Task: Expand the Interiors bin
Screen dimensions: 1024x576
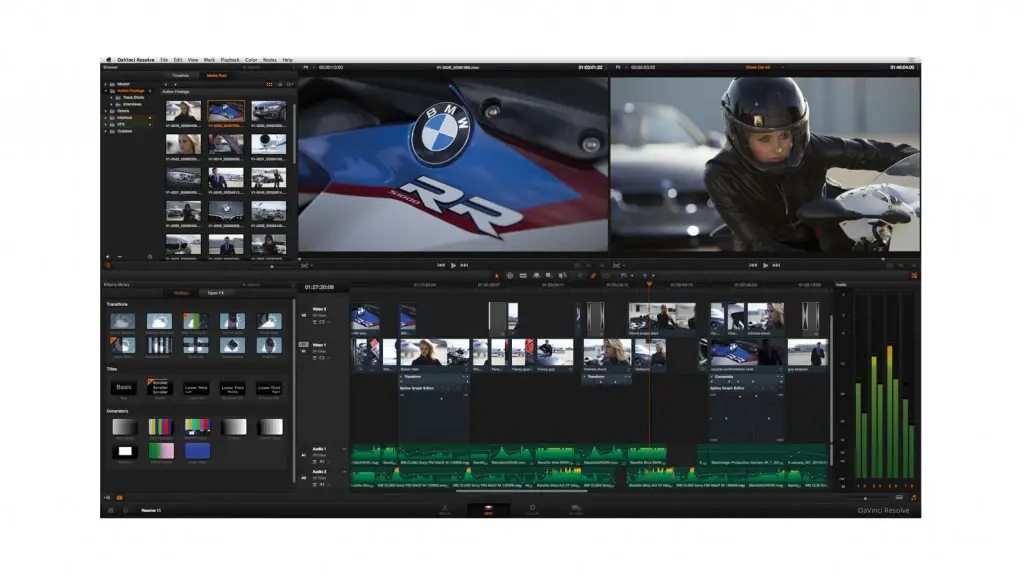Action: (x=106, y=118)
